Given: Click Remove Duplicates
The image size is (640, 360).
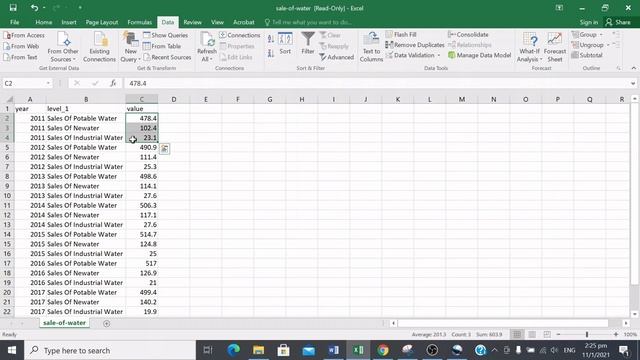Looking at the screenshot, I should (415, 45).
